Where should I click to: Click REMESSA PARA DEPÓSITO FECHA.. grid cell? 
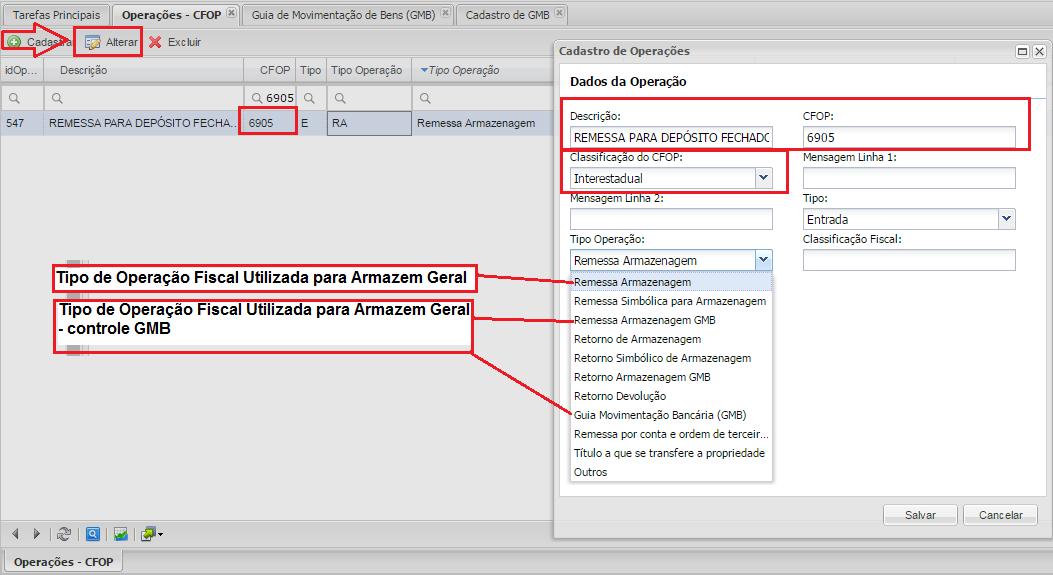coord(142,124)
